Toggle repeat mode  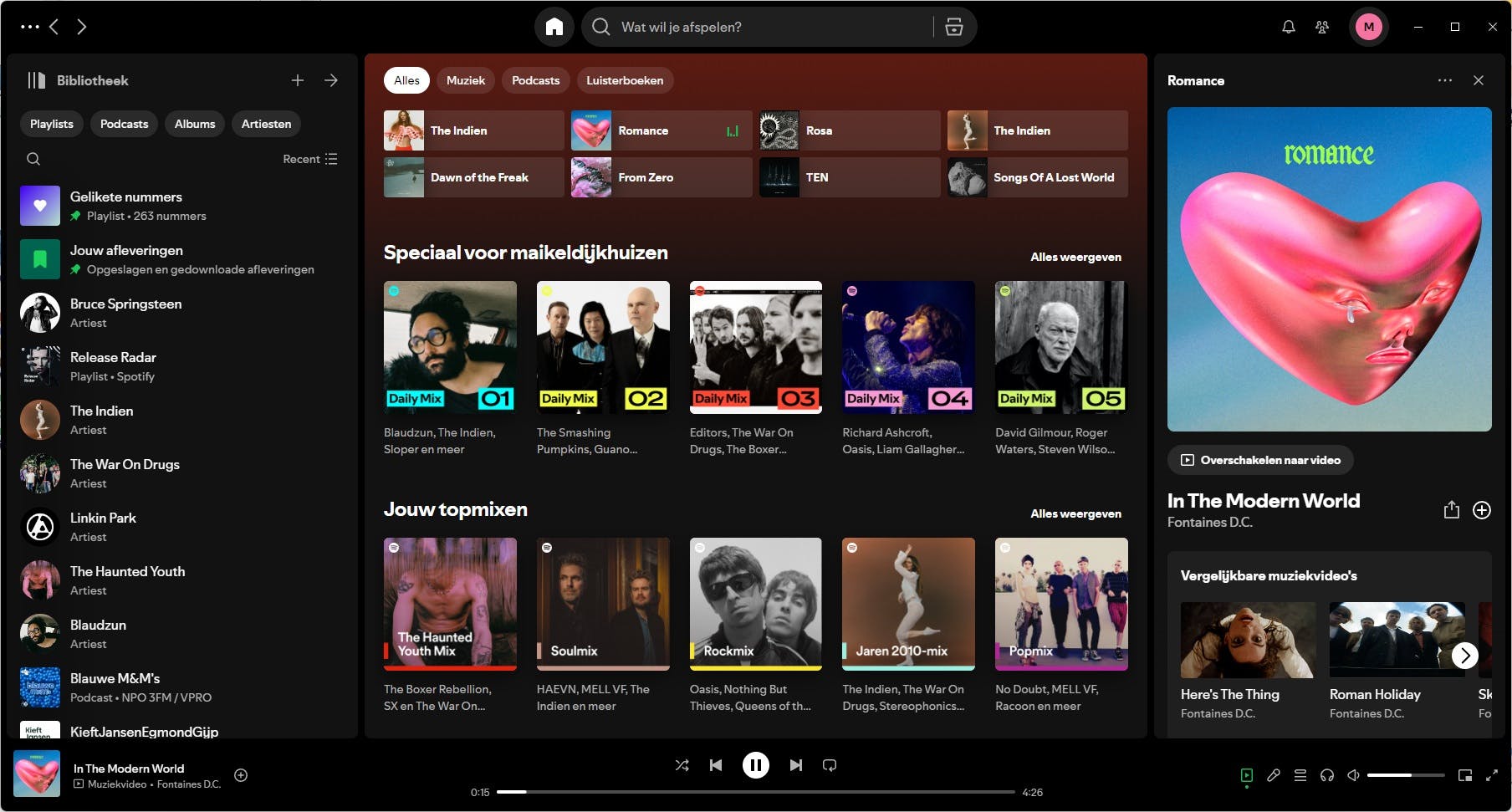tap(830, 765)
